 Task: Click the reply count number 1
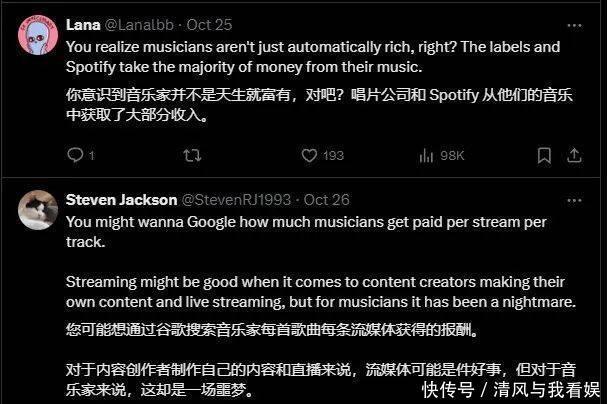91,156
